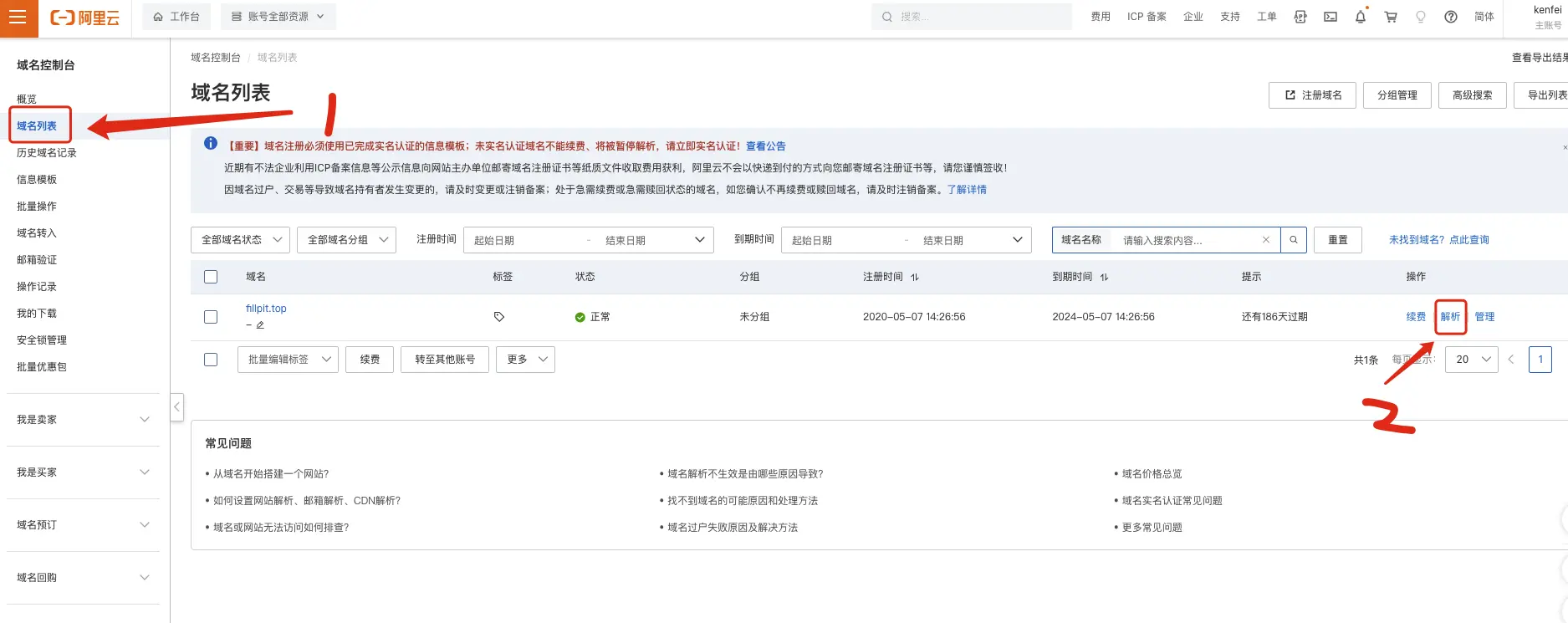The height and width of the screenshot is (623, 1568).
Task: Click the 了解详情 link in notice
Action: pos(967,190)
